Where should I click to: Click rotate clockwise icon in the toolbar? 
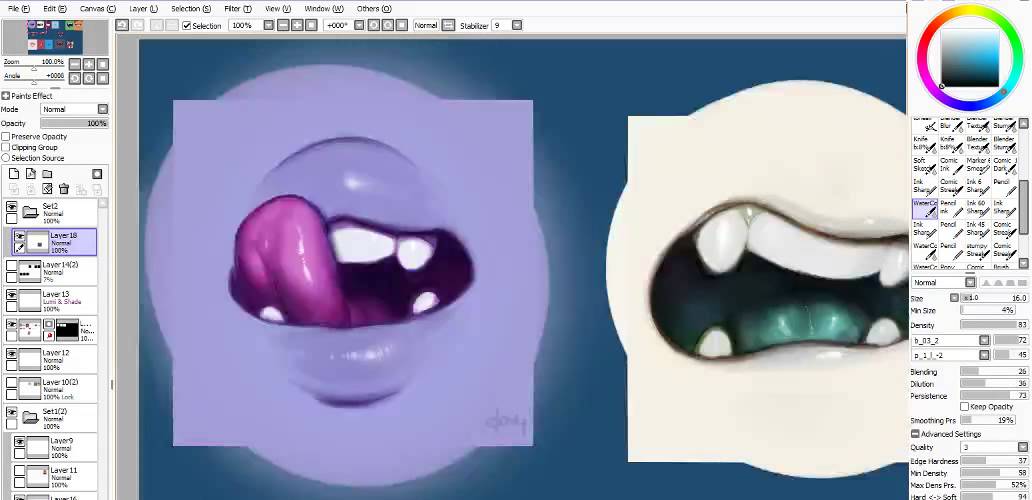388,25
